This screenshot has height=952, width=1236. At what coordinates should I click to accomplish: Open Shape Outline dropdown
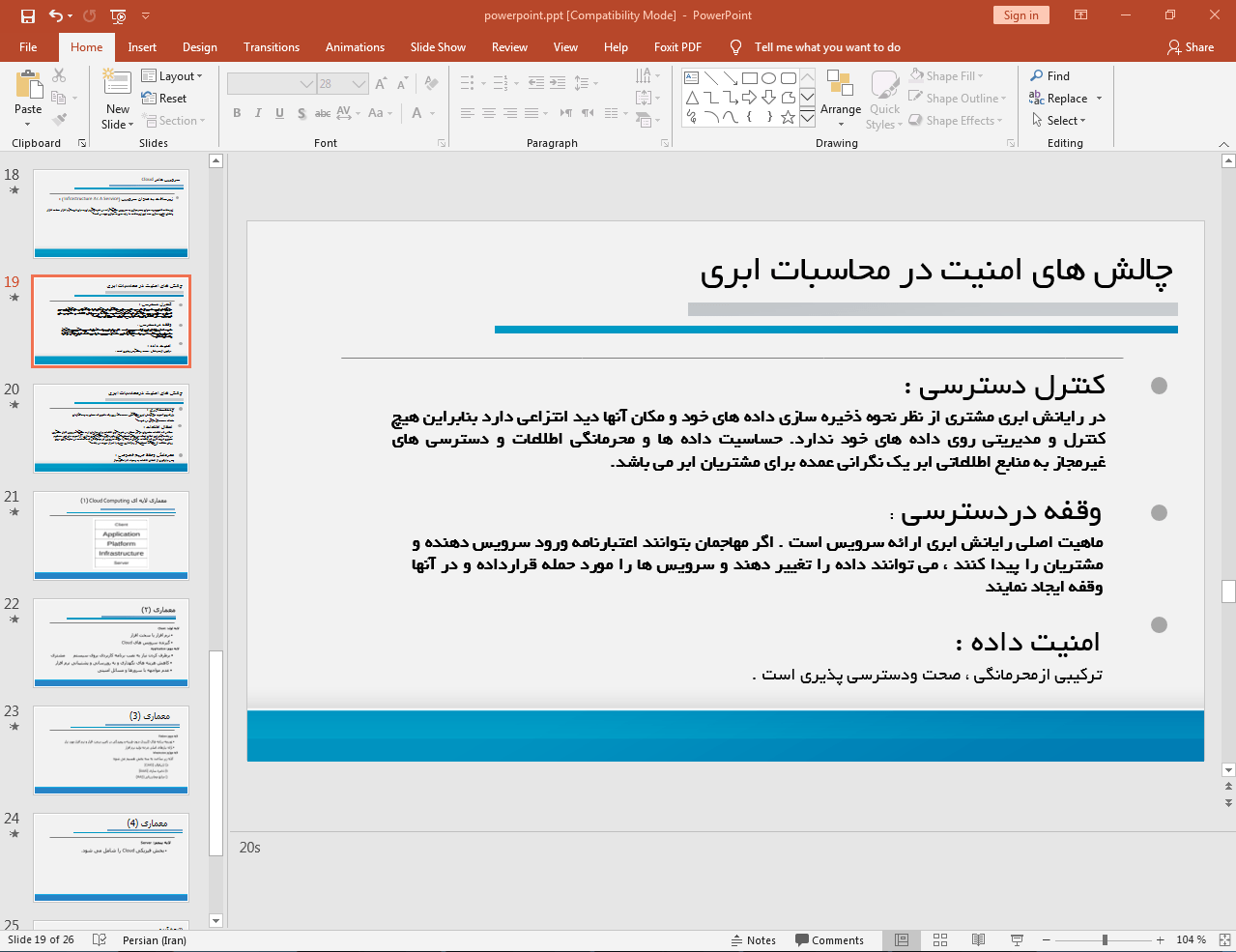(x=958, y=99)
